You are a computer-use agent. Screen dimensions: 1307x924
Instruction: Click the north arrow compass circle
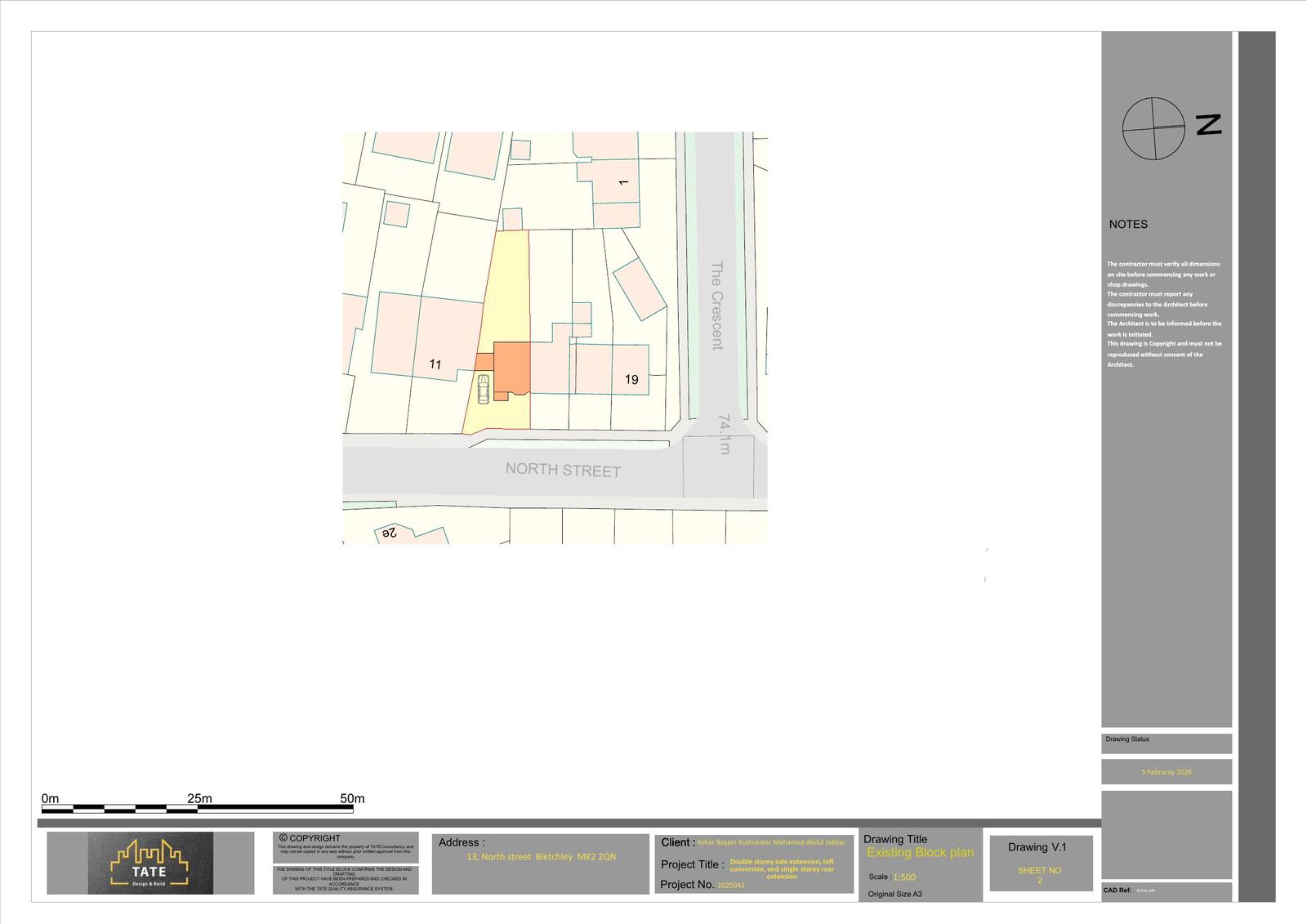pyautogui.click(x=1153, y=128)
